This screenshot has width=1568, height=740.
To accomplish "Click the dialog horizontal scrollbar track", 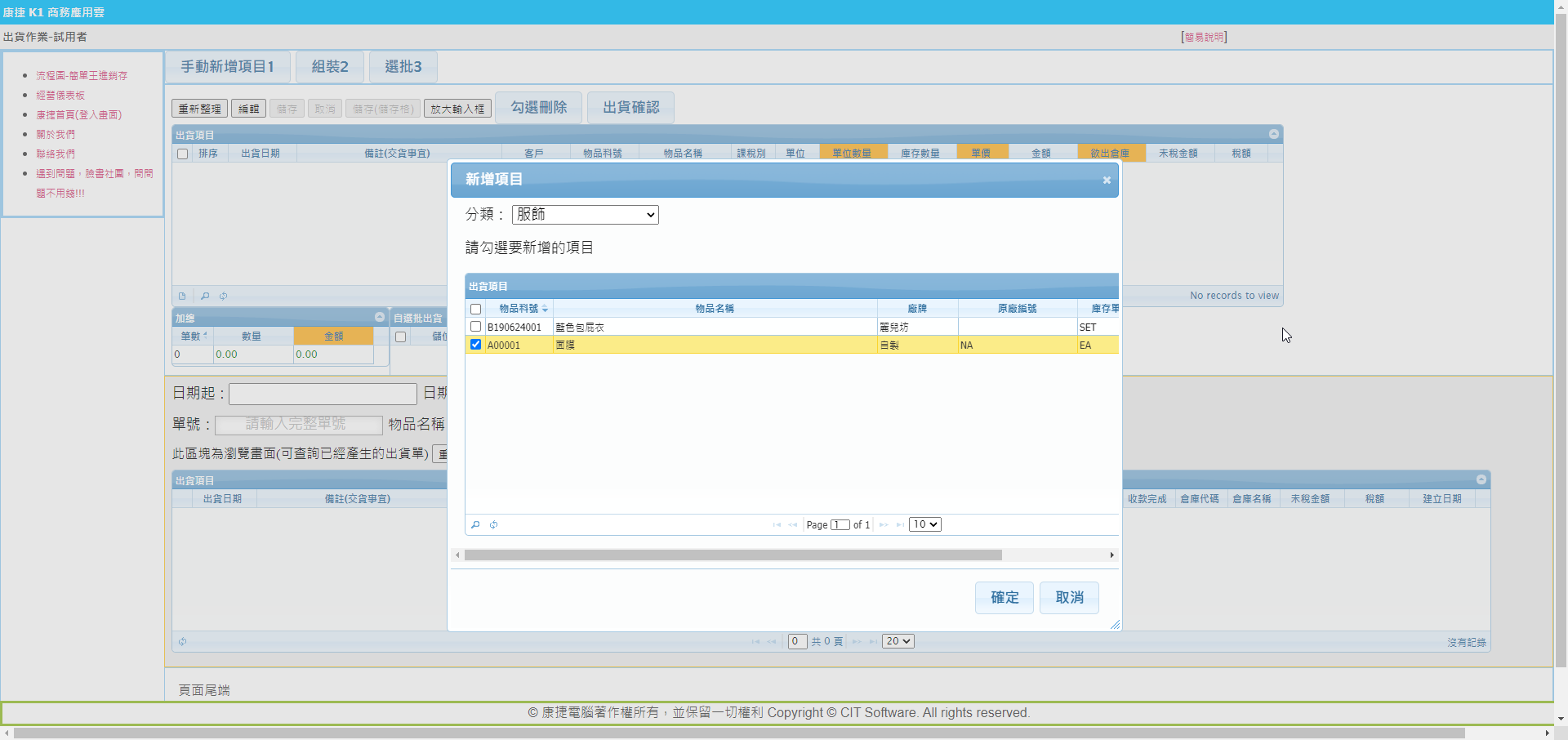I will tap(1053, 555).
